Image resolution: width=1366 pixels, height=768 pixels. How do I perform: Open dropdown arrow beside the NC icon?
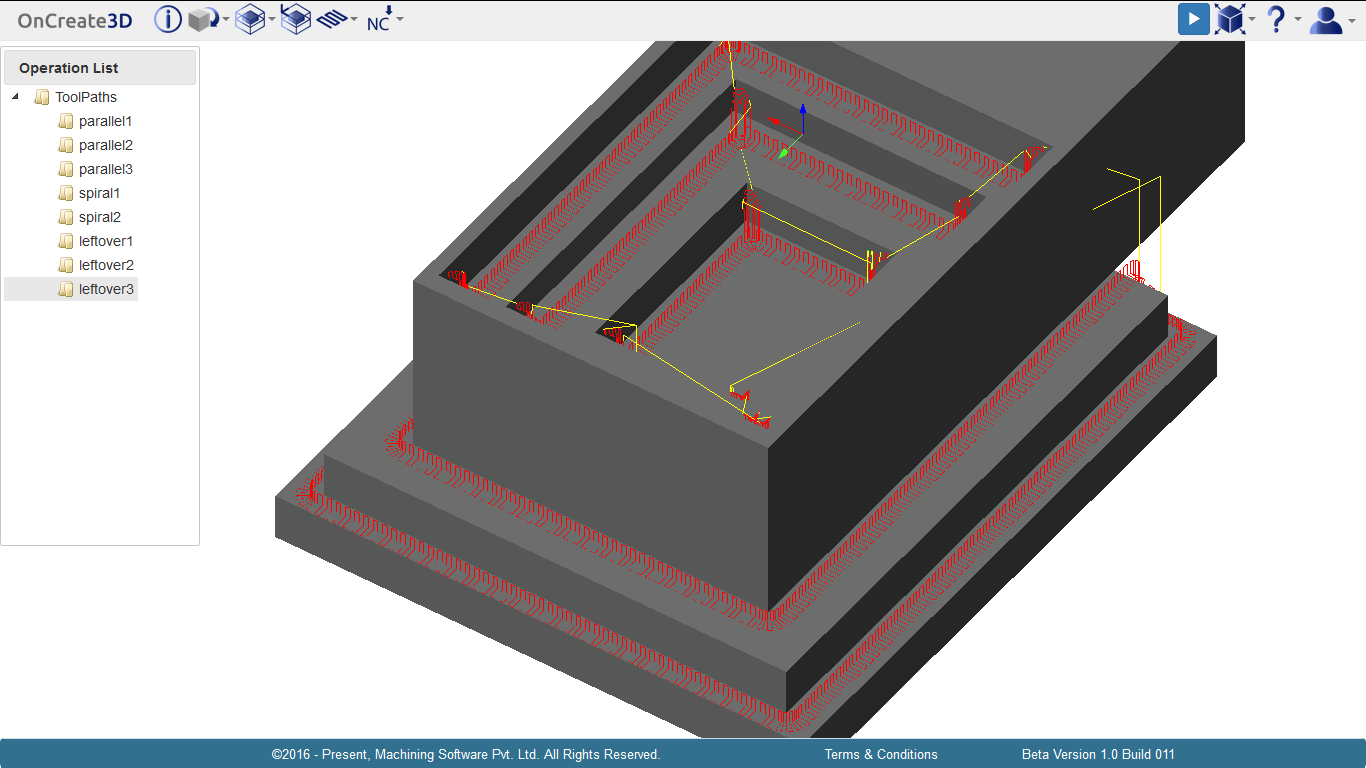coord(400,19)
